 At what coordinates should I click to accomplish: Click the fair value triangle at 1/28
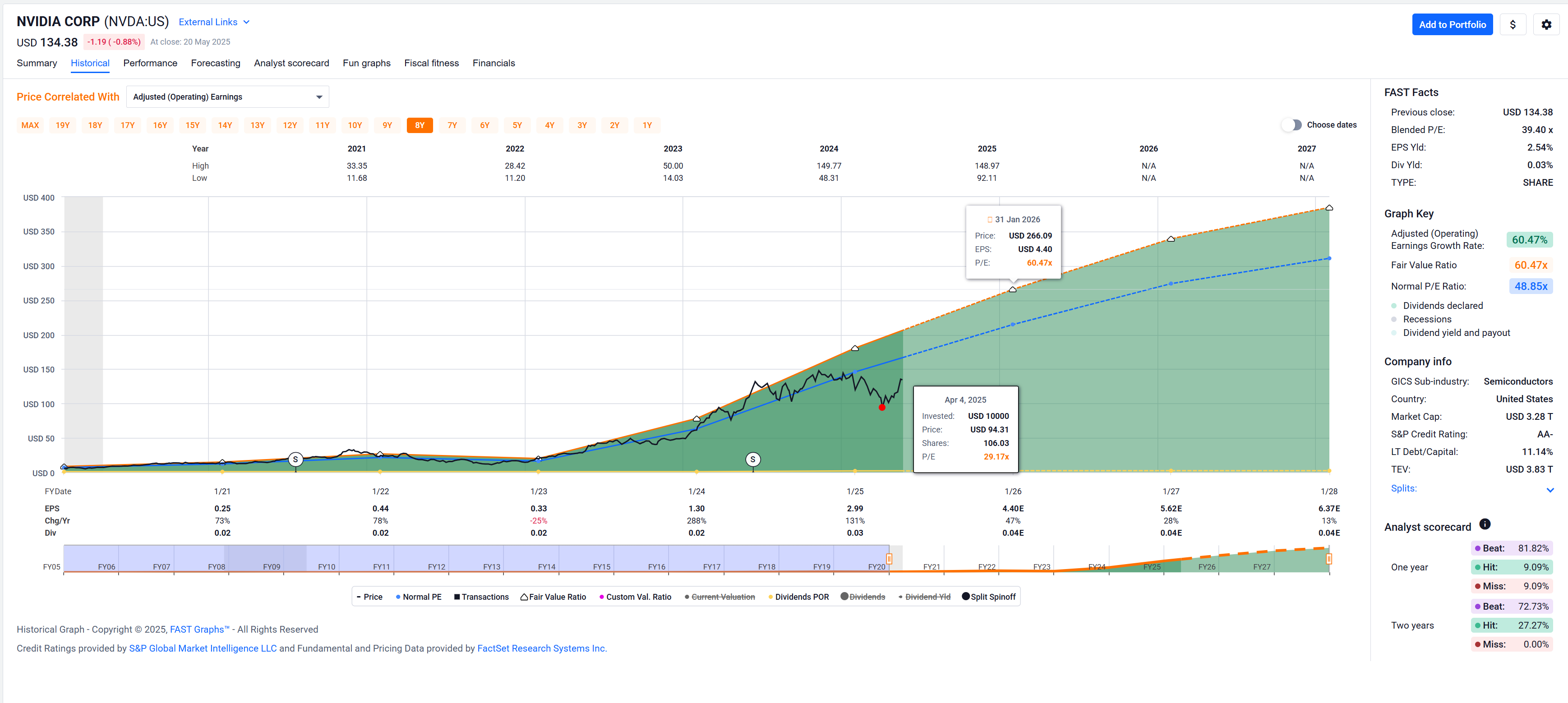1329,208
